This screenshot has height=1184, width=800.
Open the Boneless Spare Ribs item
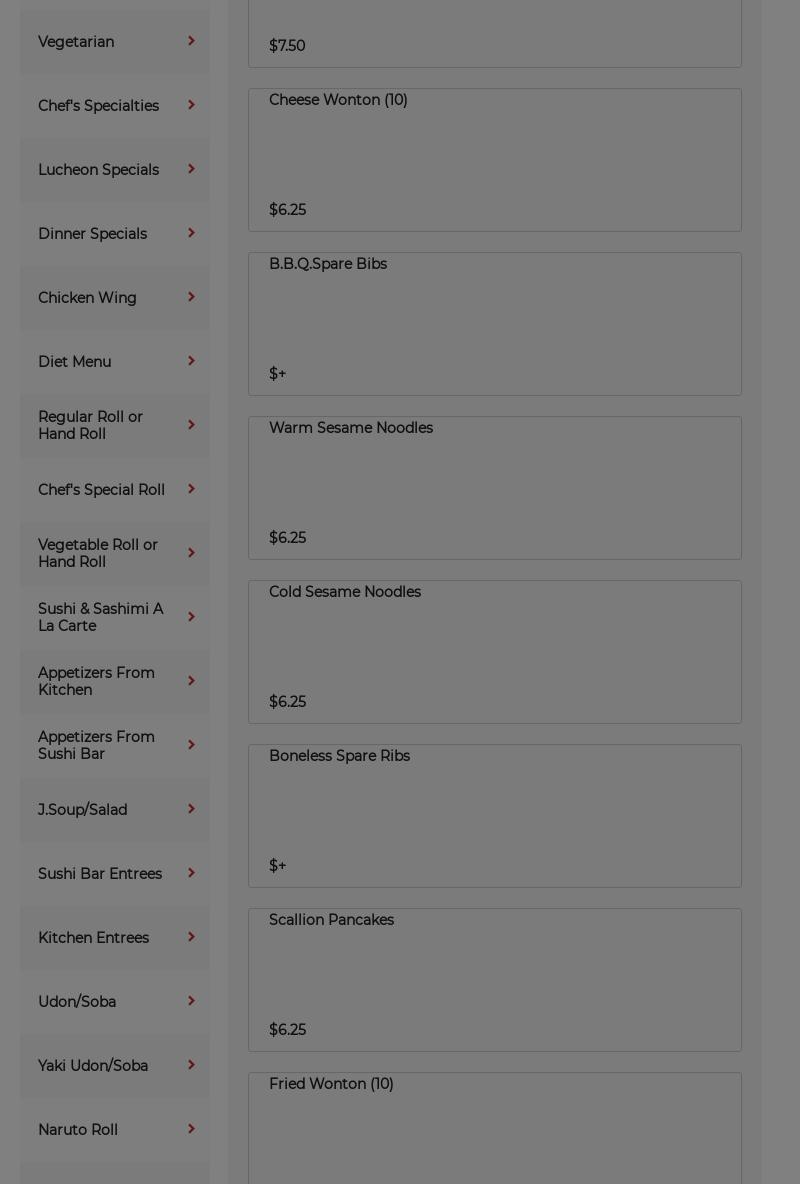click(x=495, y=816)
